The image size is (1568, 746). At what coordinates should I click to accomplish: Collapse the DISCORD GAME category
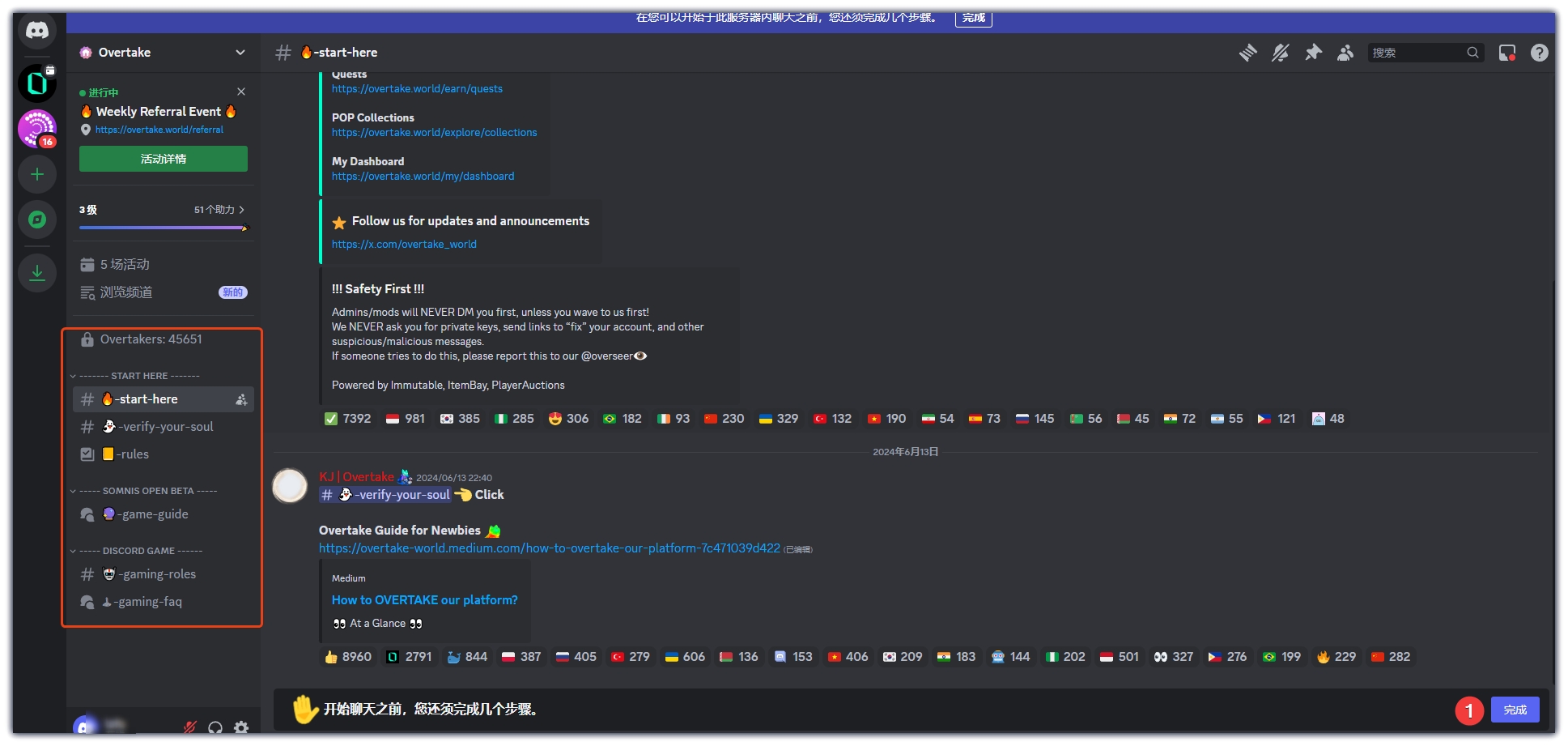point(138,551)
